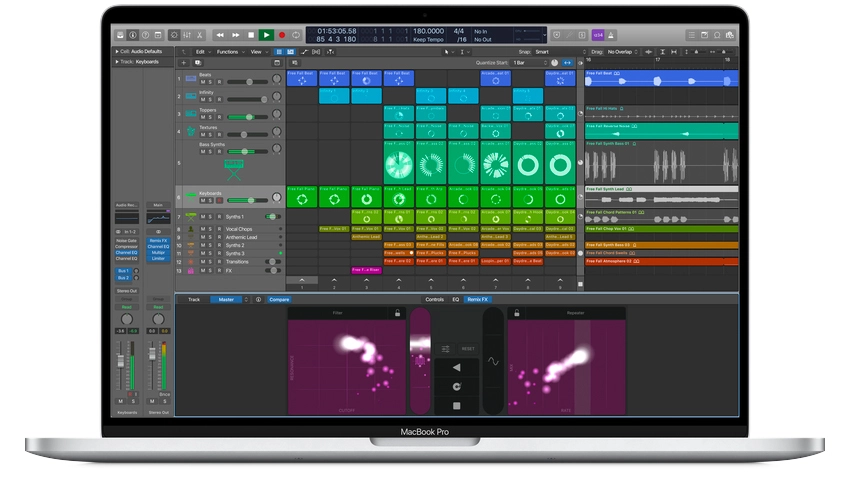The height and width of the screenshot is (478, 850).
Task: Unlock the Filter pad lock icon
Action: (x=397, y=313)
